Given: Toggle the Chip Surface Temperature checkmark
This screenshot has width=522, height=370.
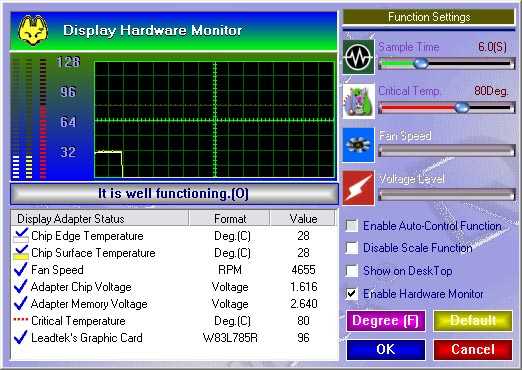Looking at the screenshot, I should (x=21, y=253).
